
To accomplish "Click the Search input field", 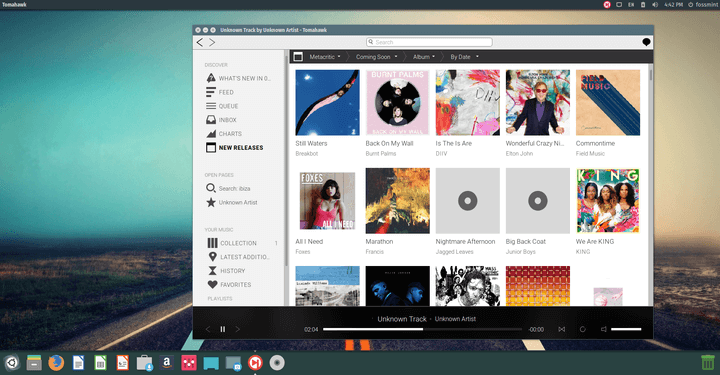I will 429,42.
